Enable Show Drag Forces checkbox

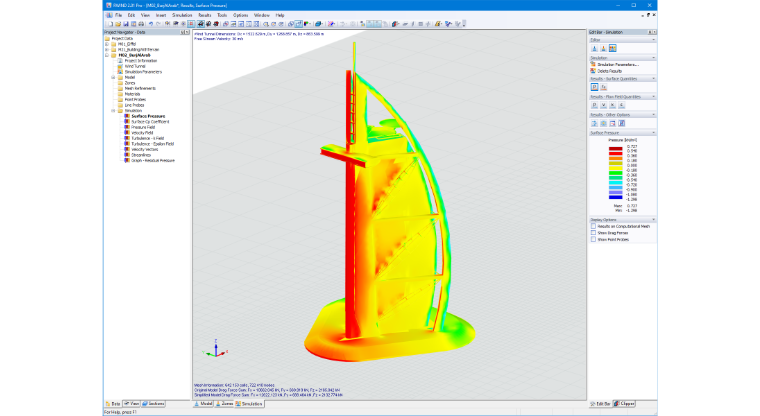(x=593, y=233)
